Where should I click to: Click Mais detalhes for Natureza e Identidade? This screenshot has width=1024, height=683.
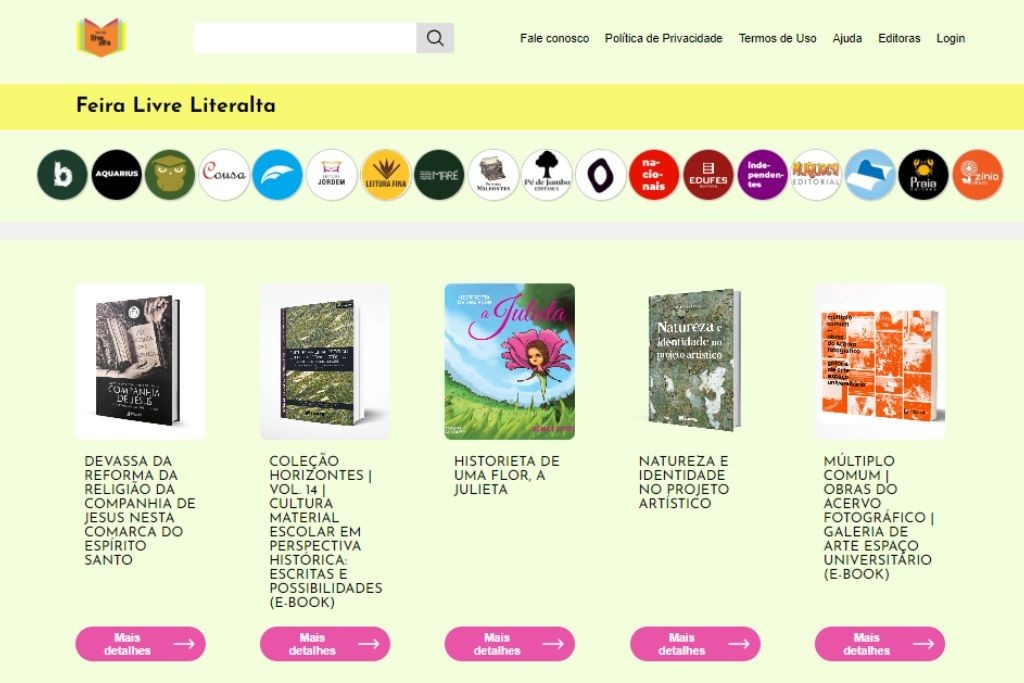695,644
